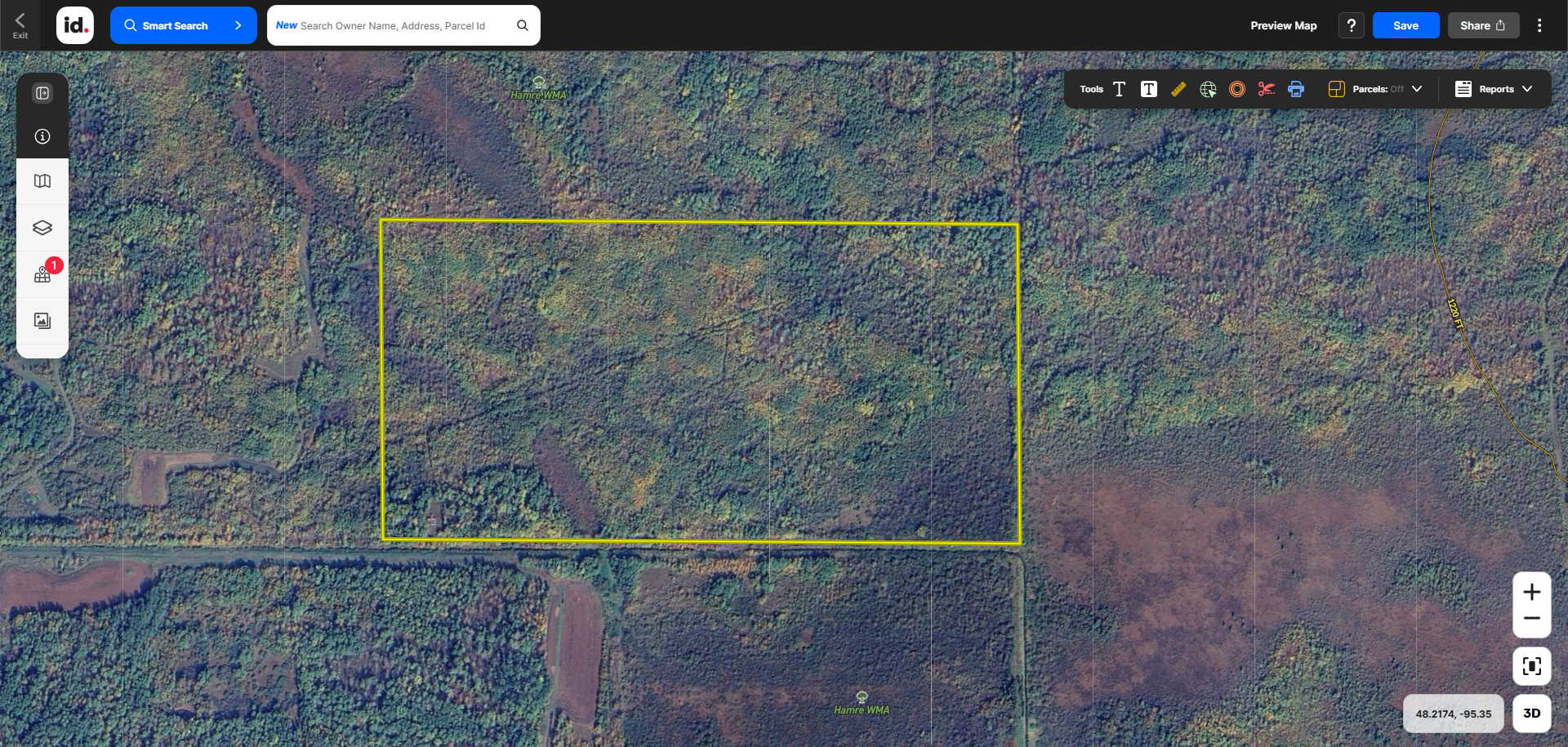Click the scissors cut tool

[x=1266, y=89]
